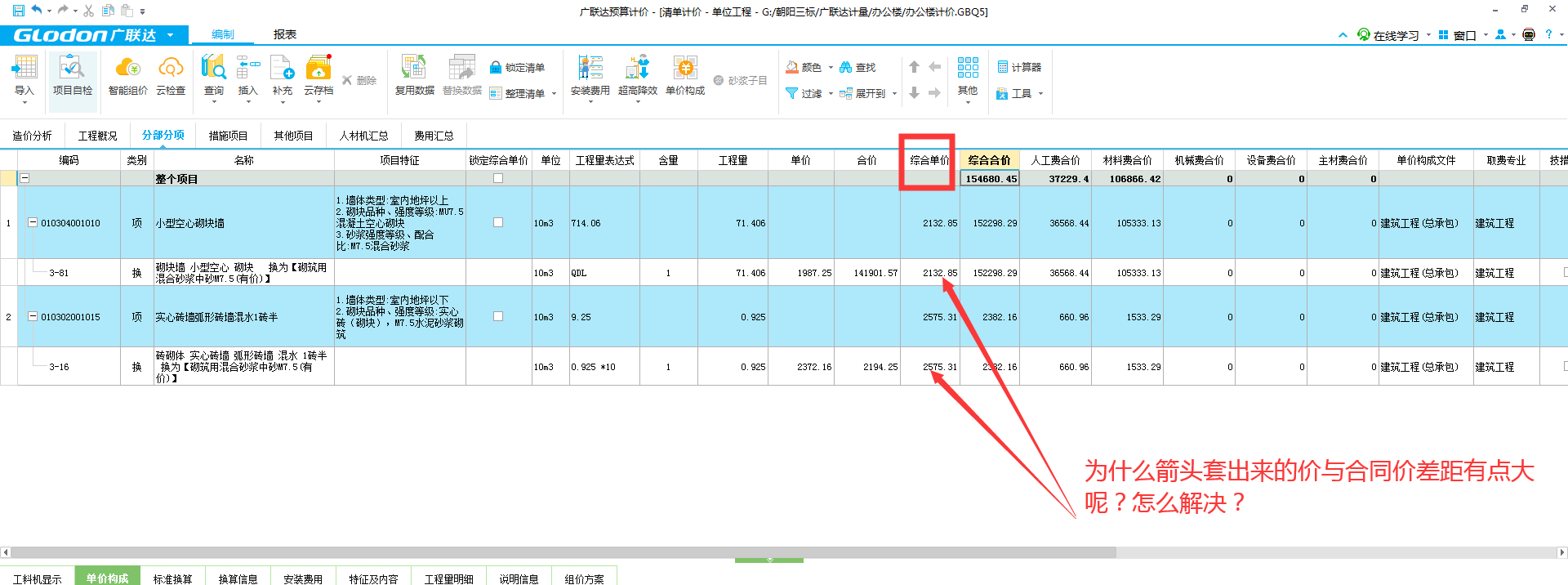Switch to the 标准换算 bottom tab

coord(172,578)
